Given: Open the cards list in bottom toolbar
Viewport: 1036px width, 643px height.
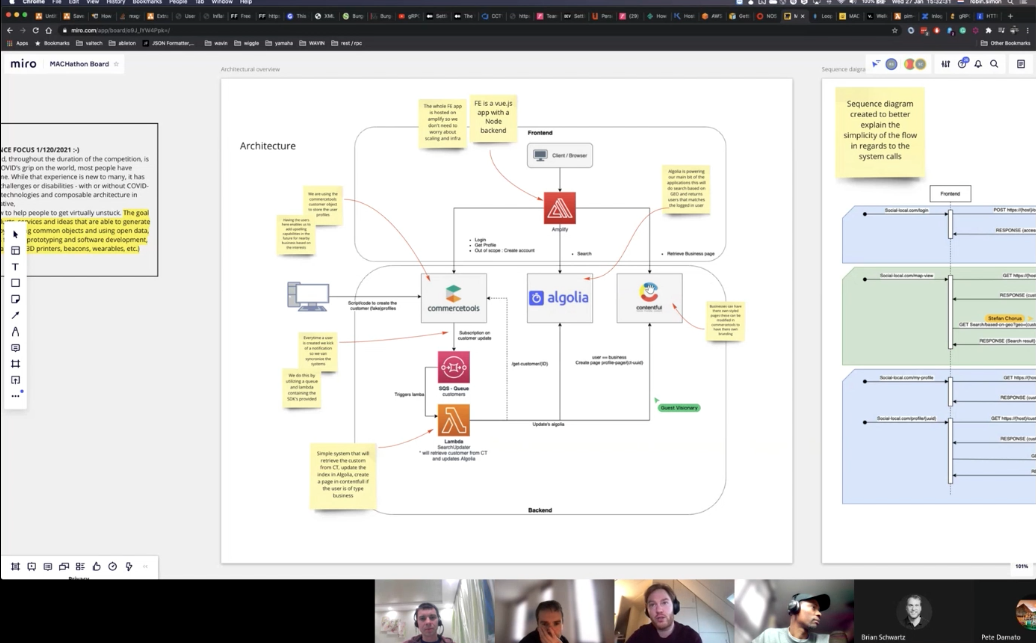Looking at the screenshot, I should [x=80, y=566].
